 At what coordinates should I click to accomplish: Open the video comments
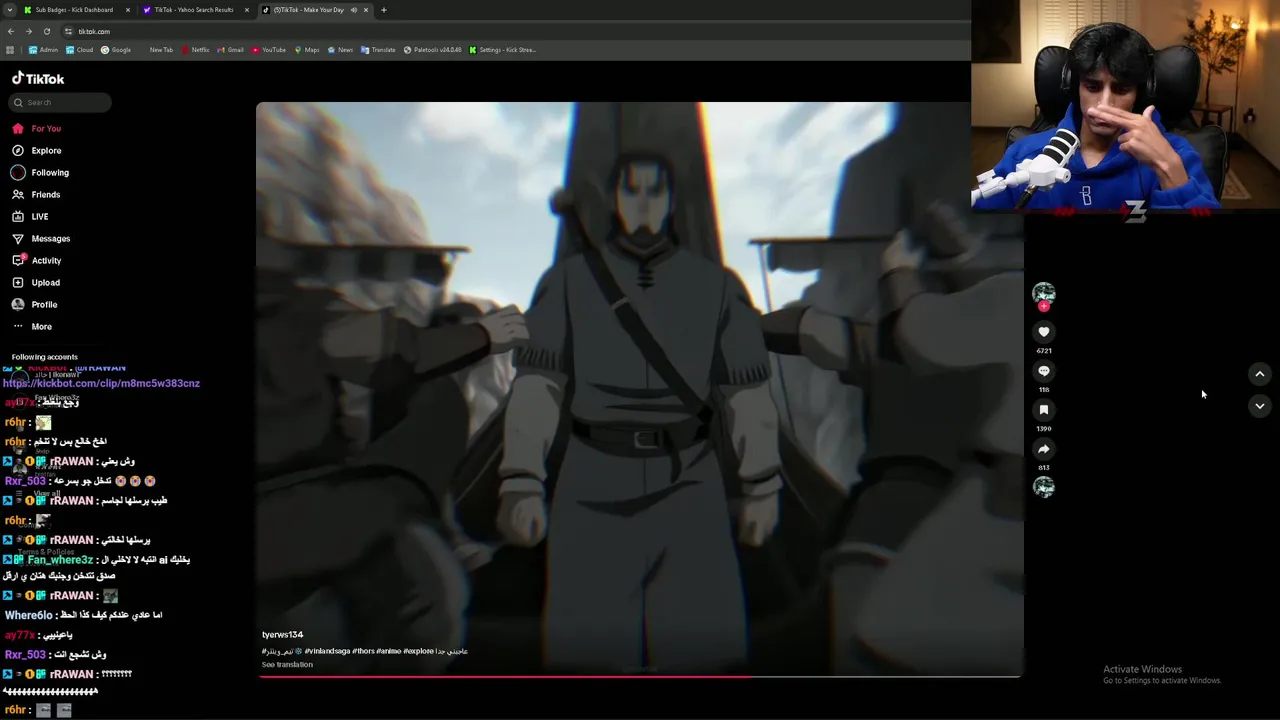point(1043,371)
